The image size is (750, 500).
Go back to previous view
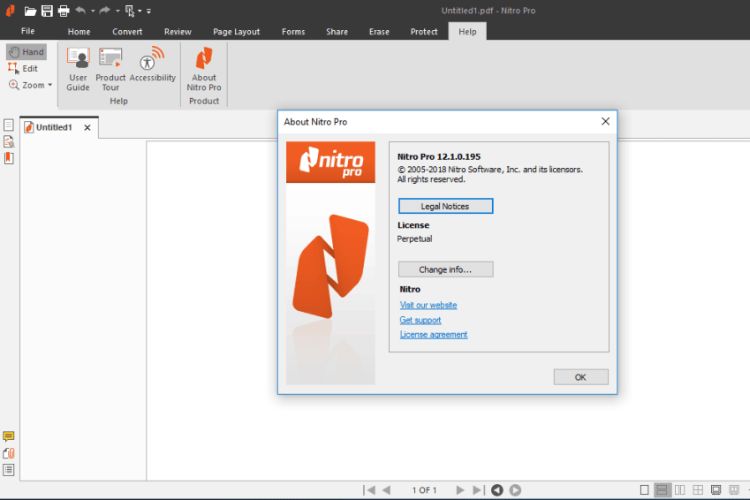click(497, 490)
